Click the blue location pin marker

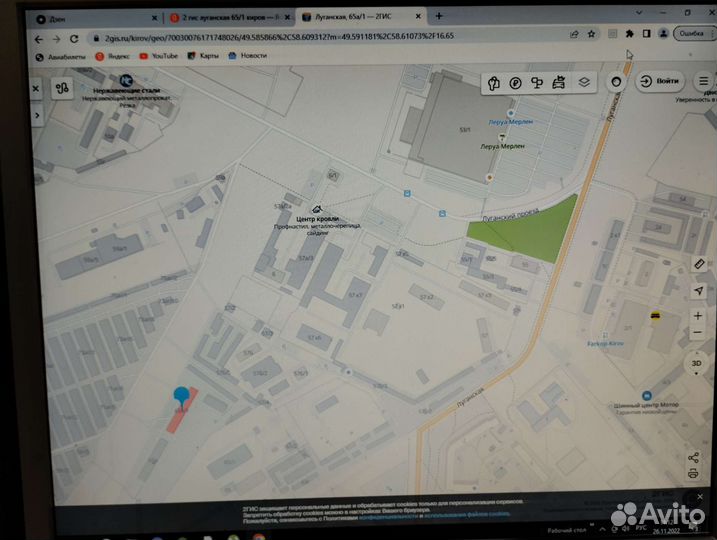(181, 398)
